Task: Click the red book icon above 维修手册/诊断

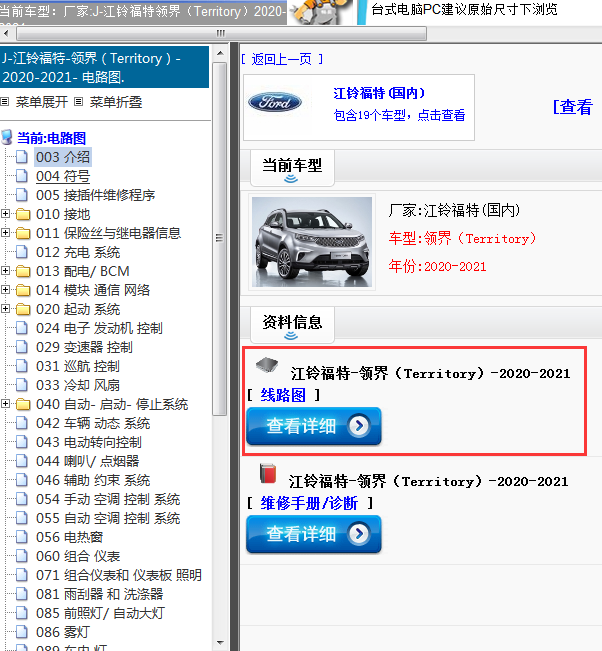Action: pos(268,474)
